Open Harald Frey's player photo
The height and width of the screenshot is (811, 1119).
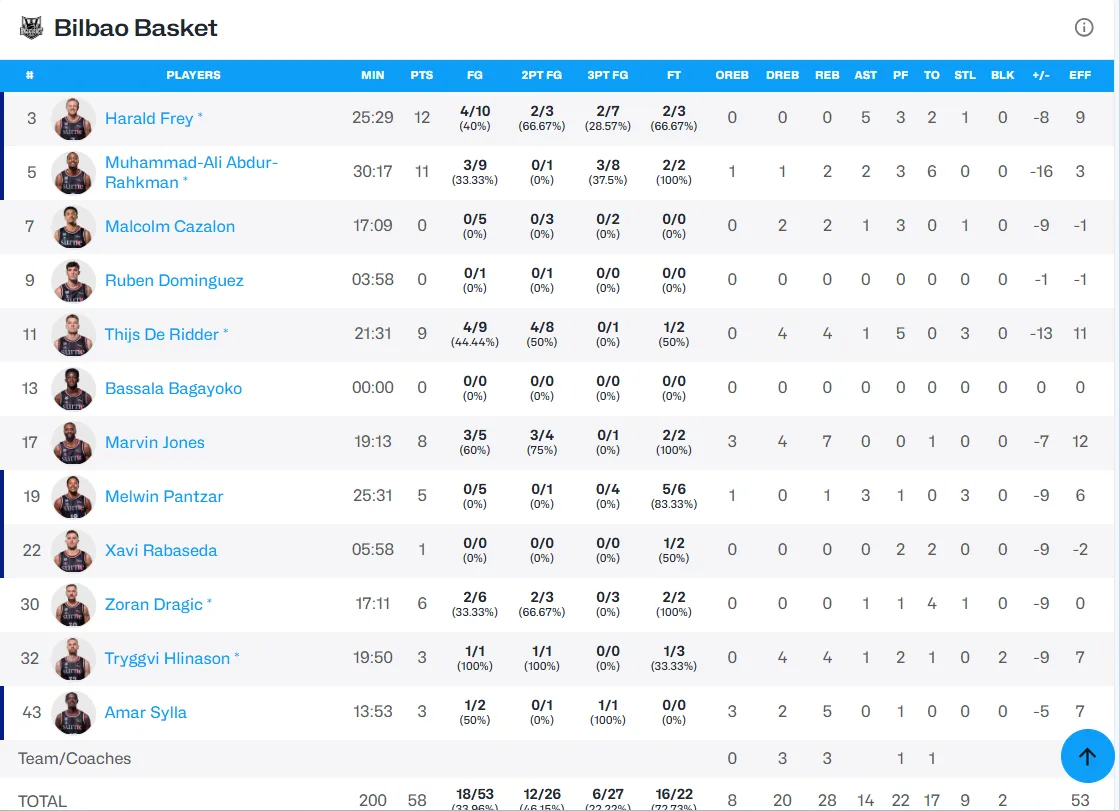(x=73, y=119)
